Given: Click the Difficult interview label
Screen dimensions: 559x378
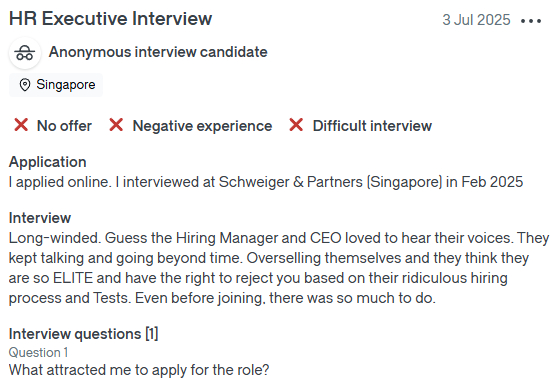Looking at the screenshot, I should click(x=372, y=126).
